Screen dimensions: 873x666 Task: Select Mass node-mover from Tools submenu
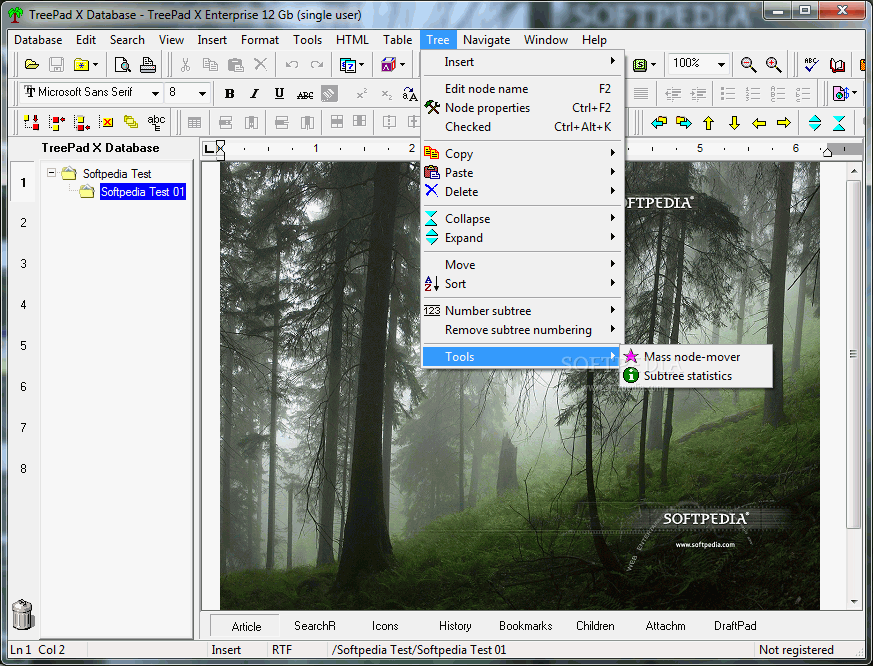[x=696, y=356]
